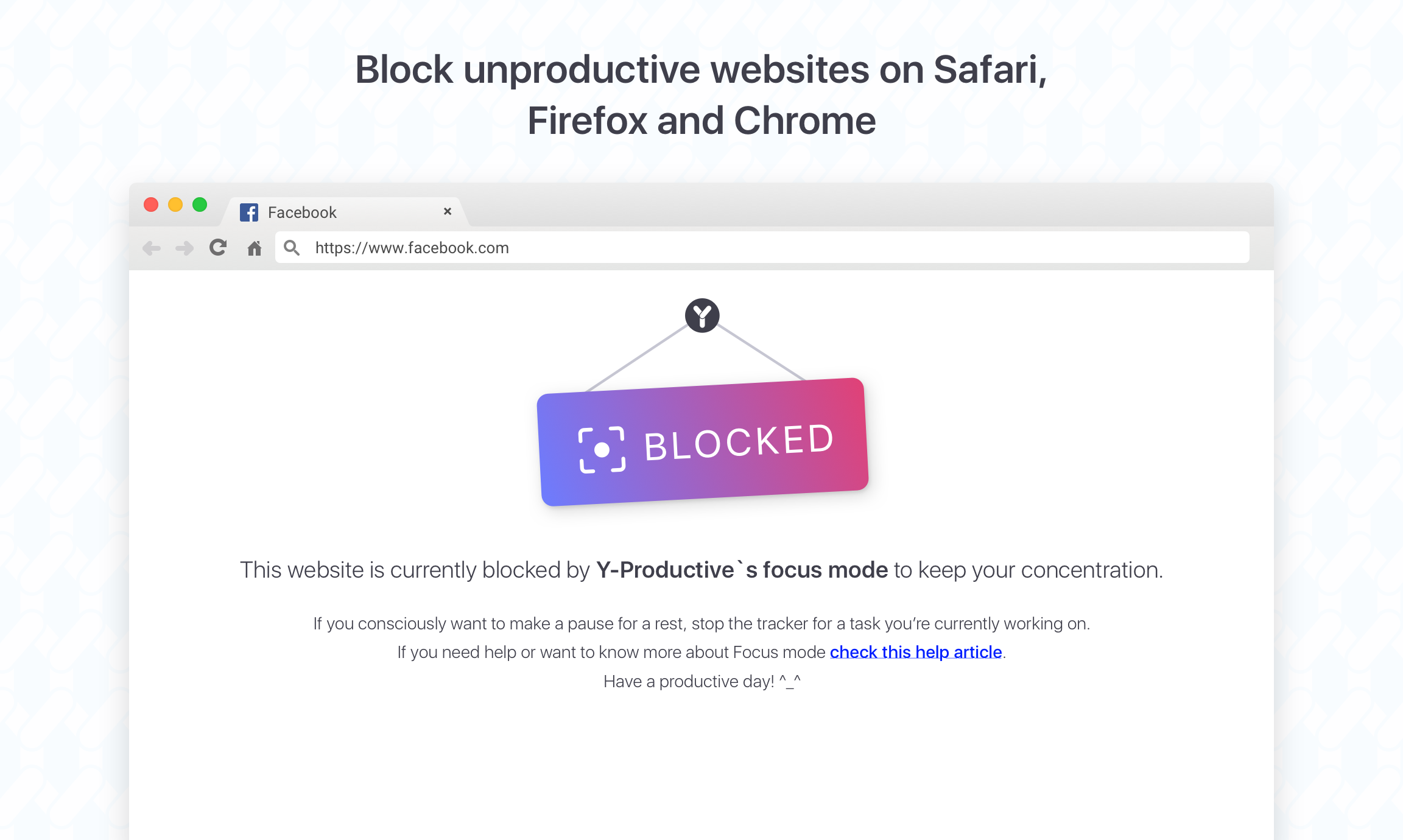Click the "Have a productive day!" line
The height and width of the screenshot is (840, 1403).
(701, 681)
